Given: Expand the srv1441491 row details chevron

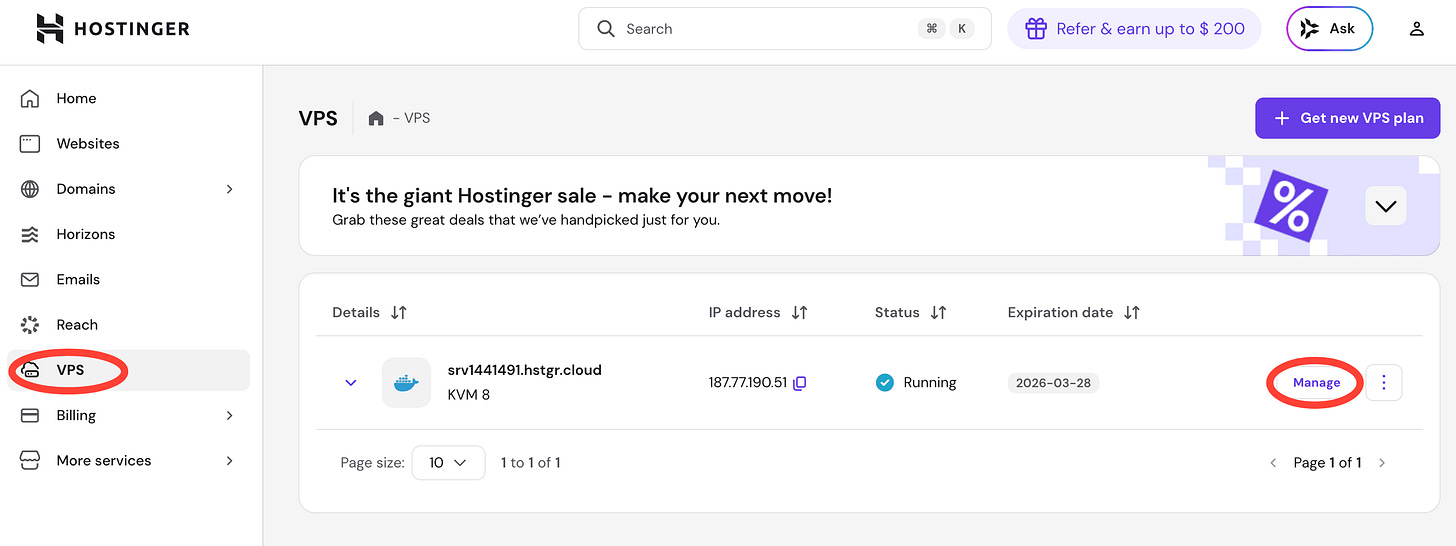Looking at the screenshot, I should pyautogui.click(x=350, y=382).
